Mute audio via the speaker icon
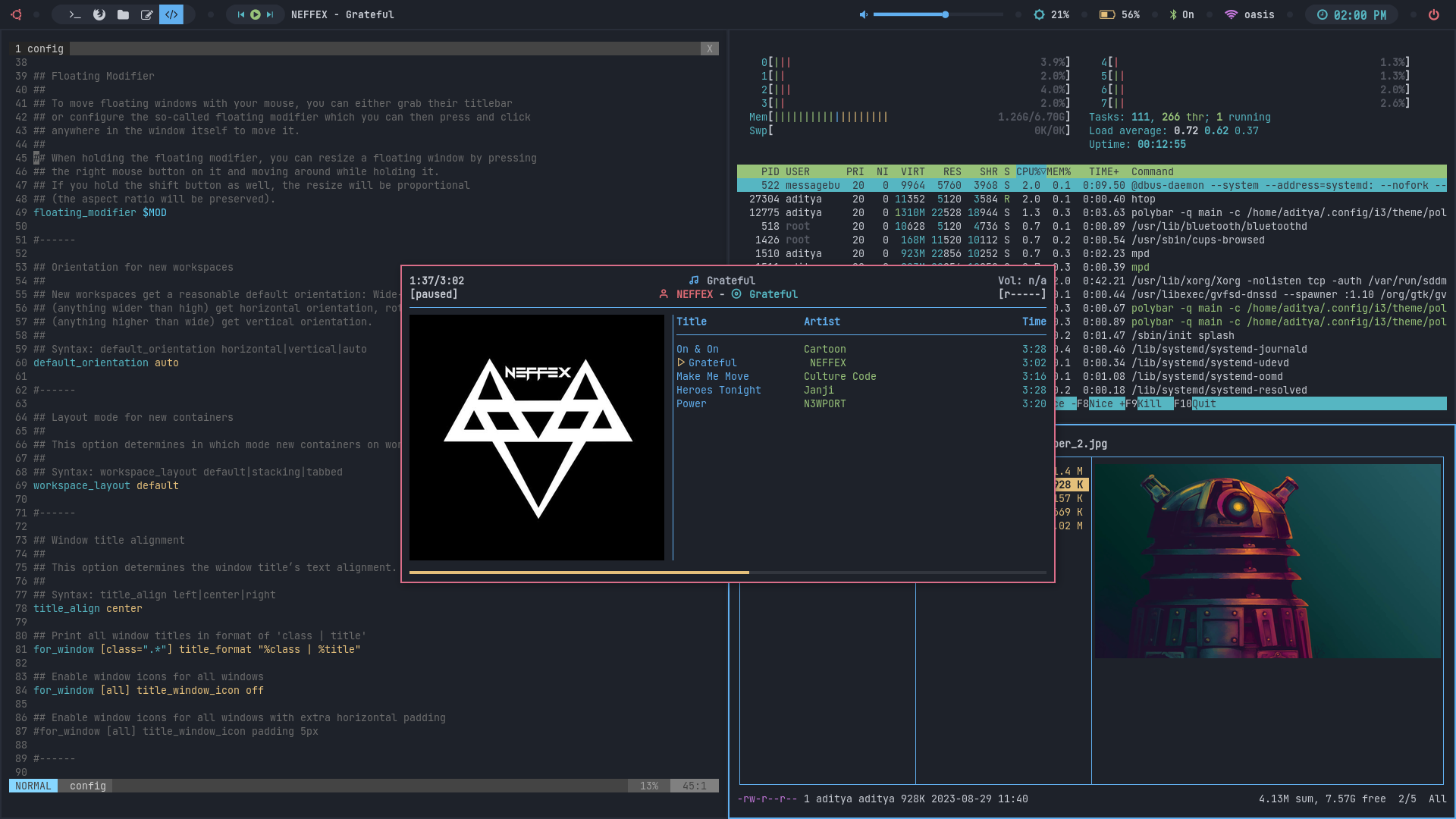 tap(863, 14)
